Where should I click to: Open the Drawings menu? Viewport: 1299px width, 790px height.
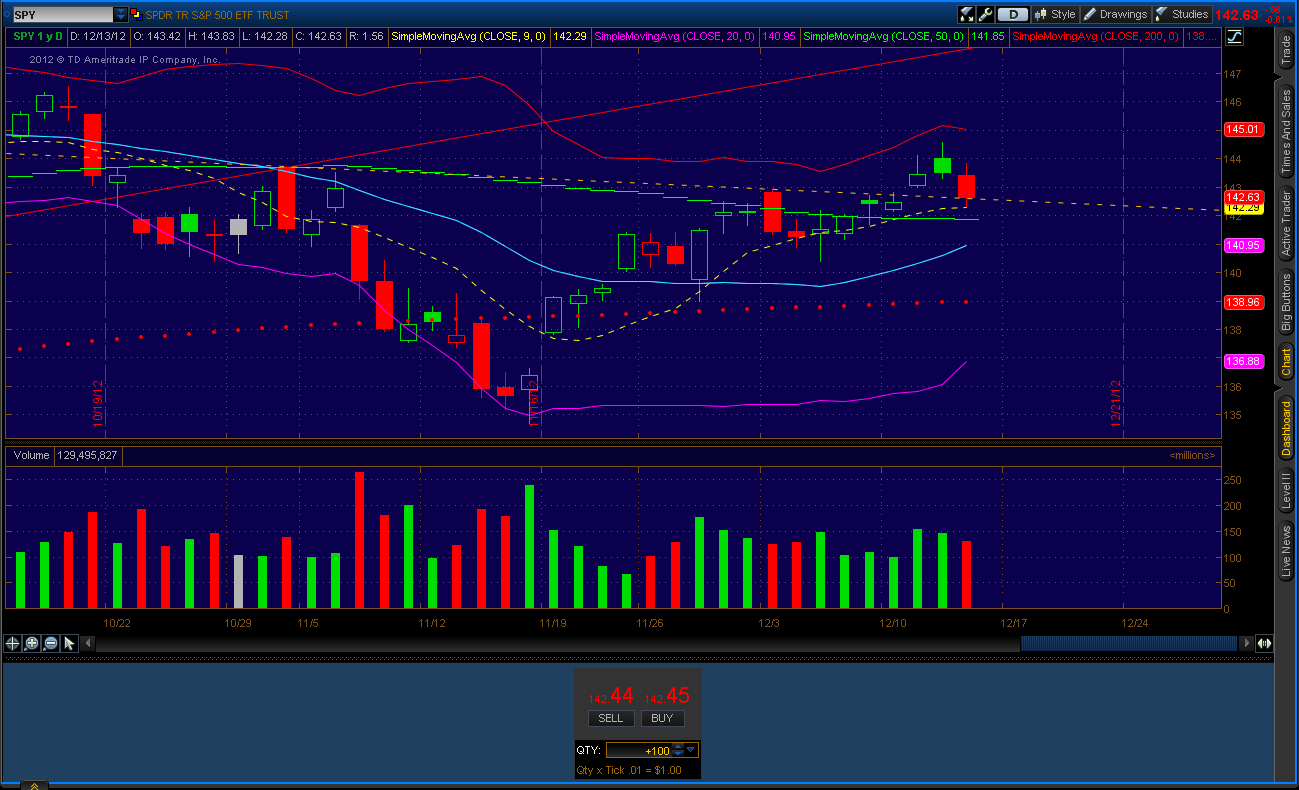(1116, 13)
